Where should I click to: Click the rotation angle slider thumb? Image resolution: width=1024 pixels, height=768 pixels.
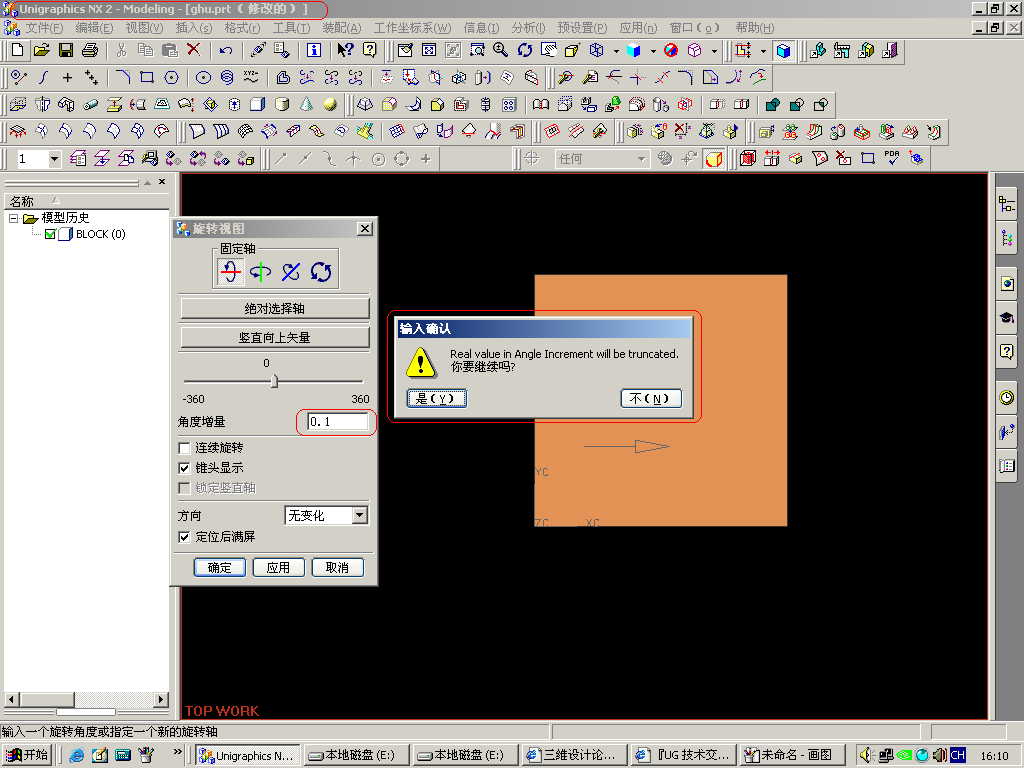tap(274, 381)
